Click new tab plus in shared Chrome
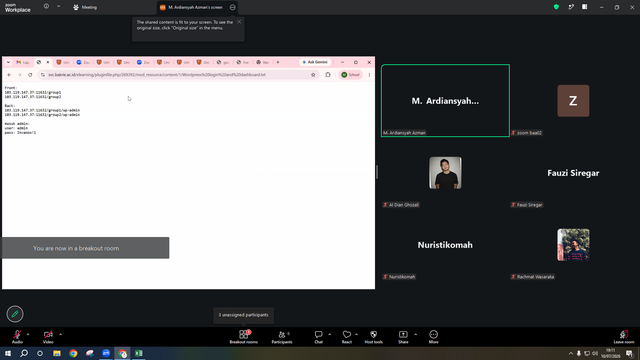The height and width of the screenshot is (360, 640). point(278,62)
